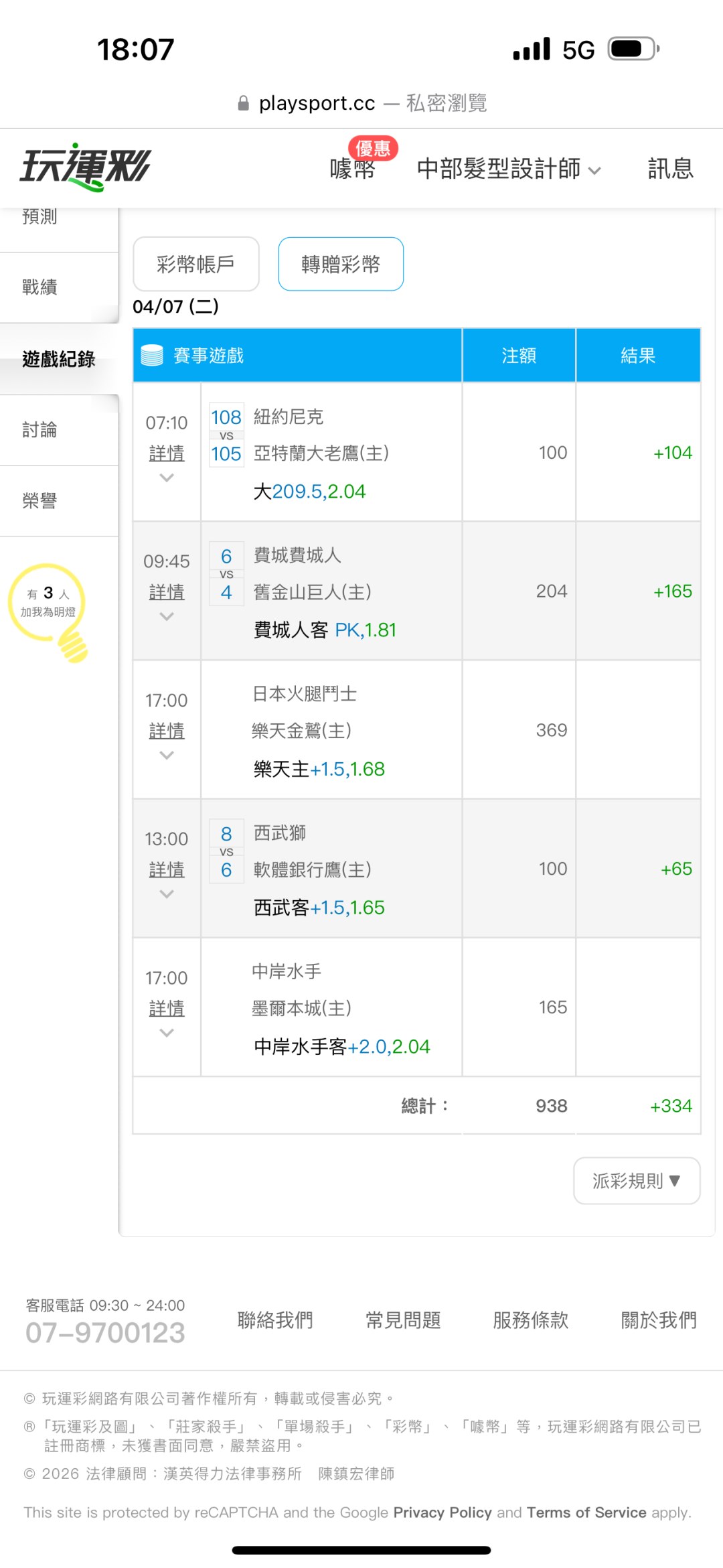Click the 轉贈彩幣 button
Screen dimensions: 723x1568
(341, 264)
